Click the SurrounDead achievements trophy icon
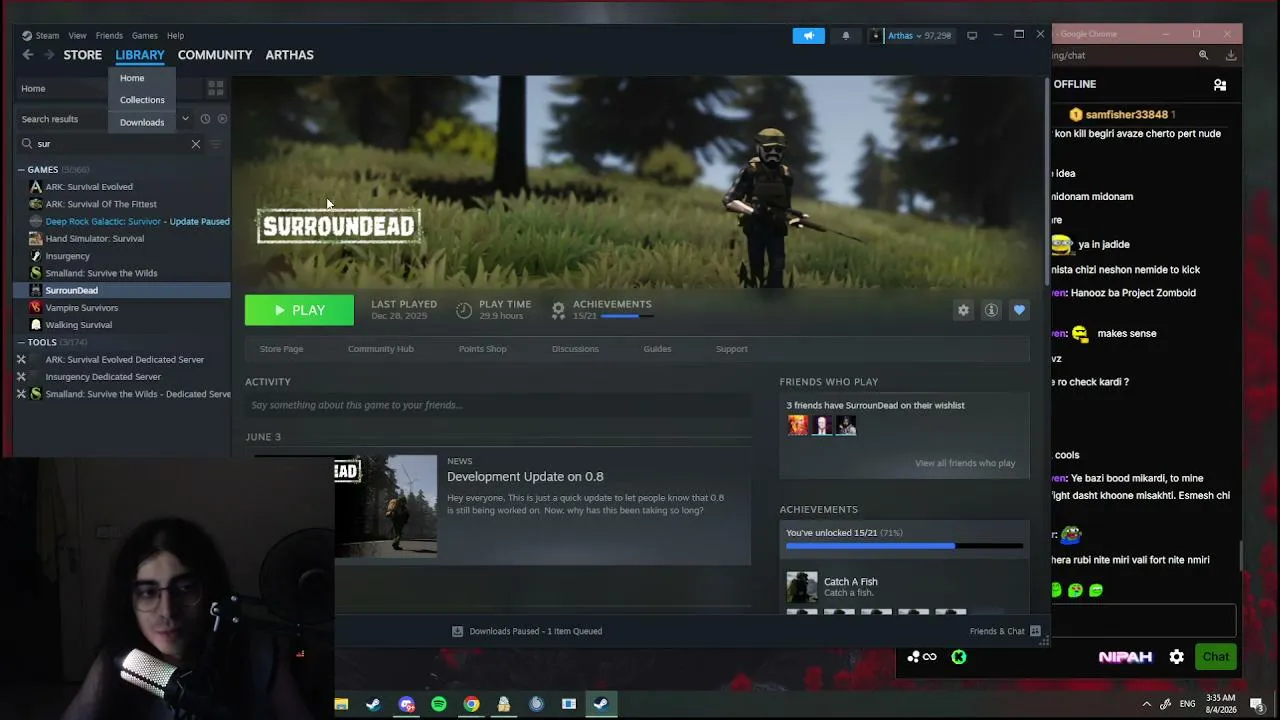The width and height of the screenshot is (1280, 720). click(x=558, y=310)
